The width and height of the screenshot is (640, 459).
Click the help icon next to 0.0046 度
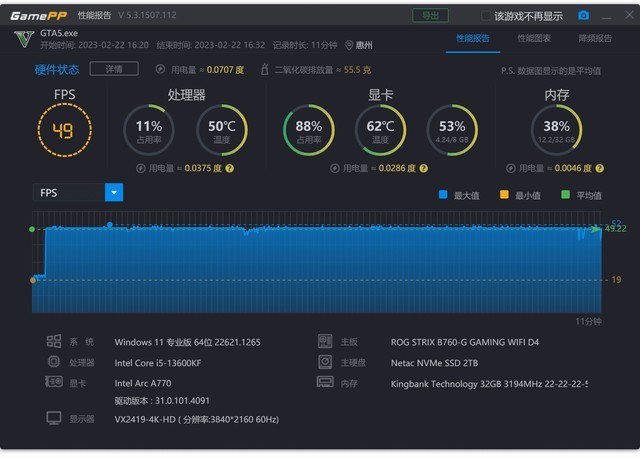600,168
